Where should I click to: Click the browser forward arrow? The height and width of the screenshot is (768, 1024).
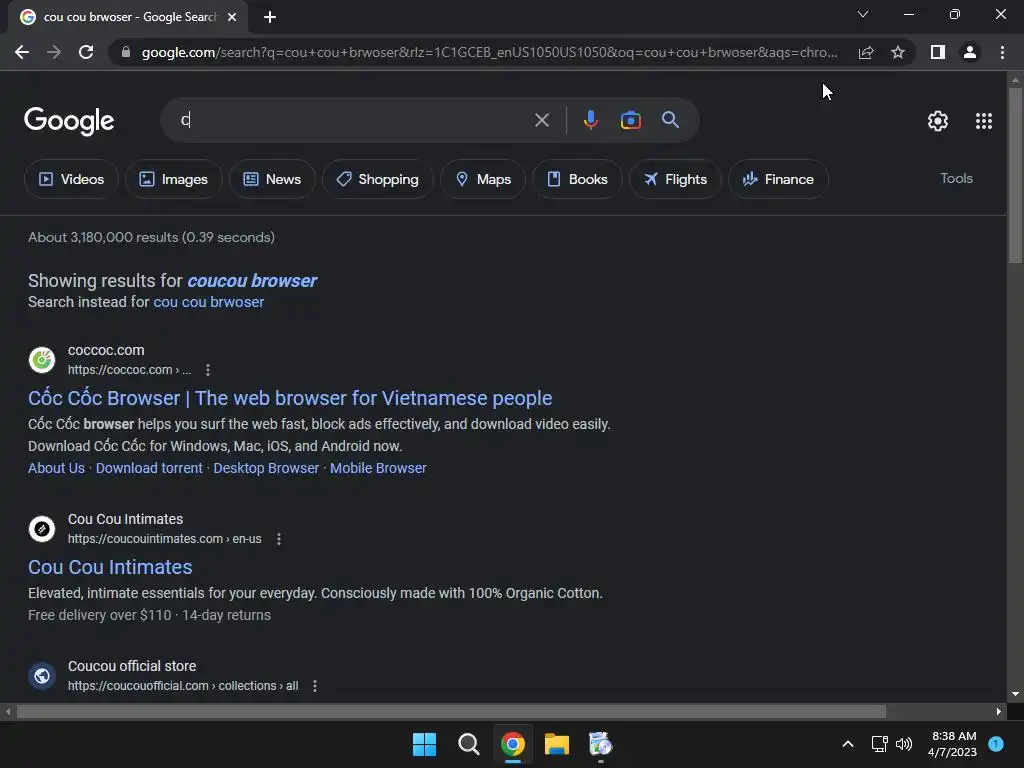click(54, 52)
